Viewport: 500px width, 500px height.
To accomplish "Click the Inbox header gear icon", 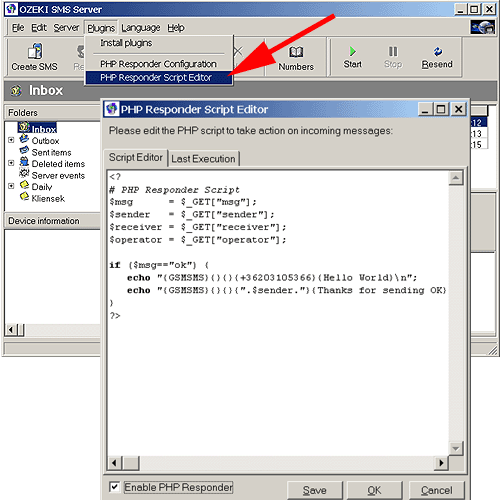I will pyautogui.click(x=16, y=90).
